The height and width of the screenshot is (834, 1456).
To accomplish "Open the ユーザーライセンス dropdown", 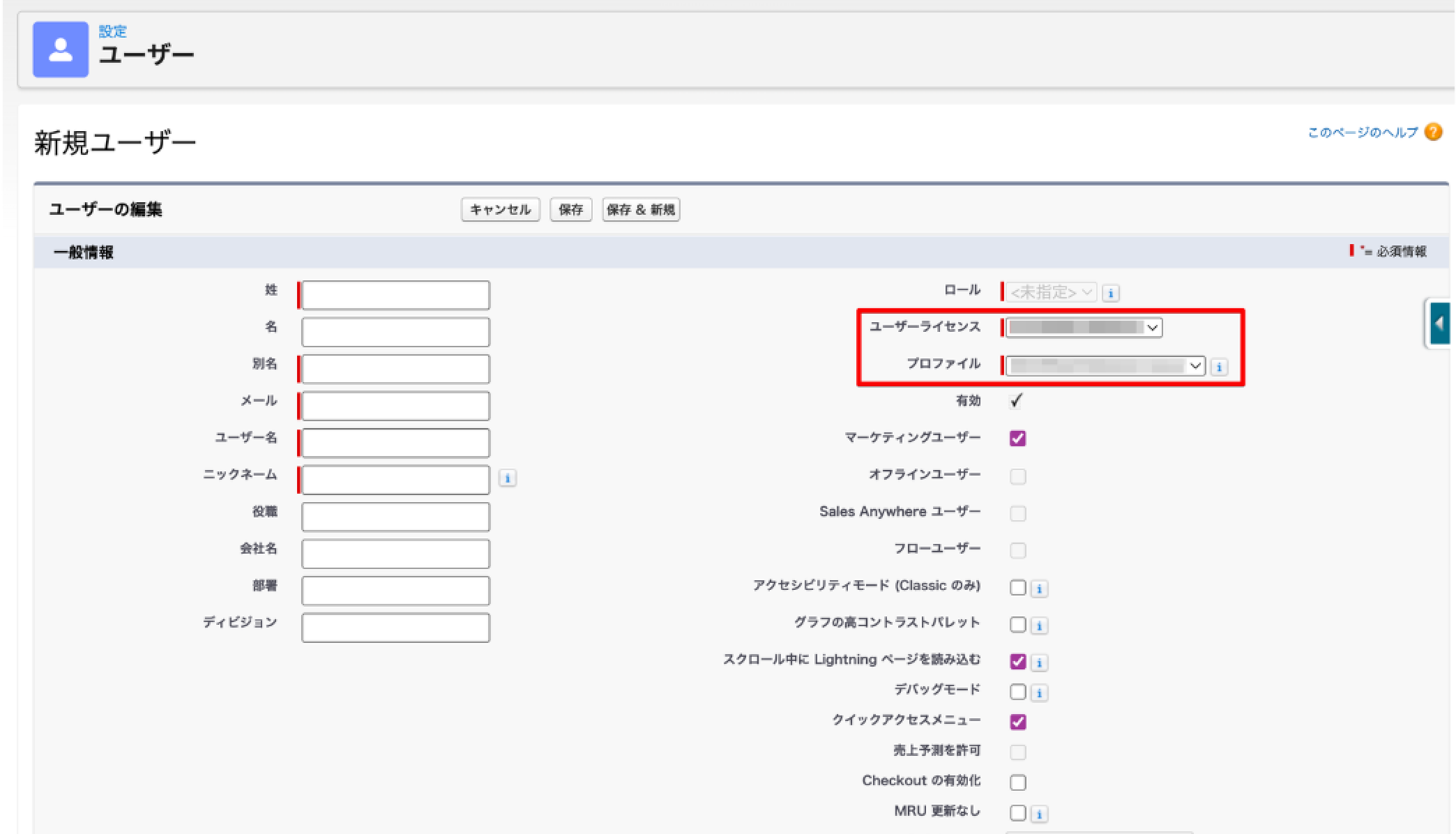I will click(x=1084, y=328).
